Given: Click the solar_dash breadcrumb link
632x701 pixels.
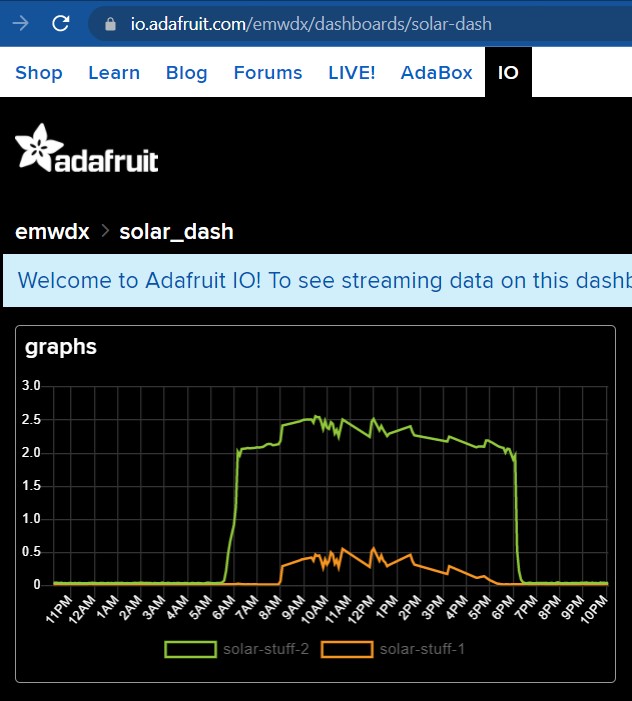Looking at the screenshot, I should pyautogui.click(x=176, y=232).
